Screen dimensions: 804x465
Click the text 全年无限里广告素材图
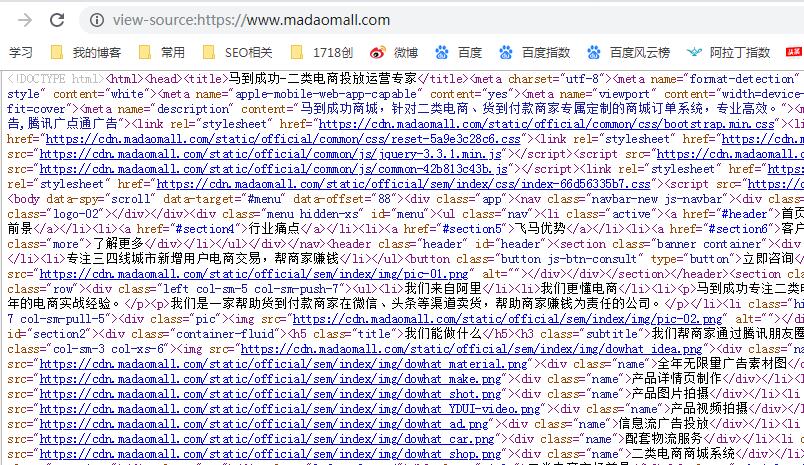tap(722, 364)
